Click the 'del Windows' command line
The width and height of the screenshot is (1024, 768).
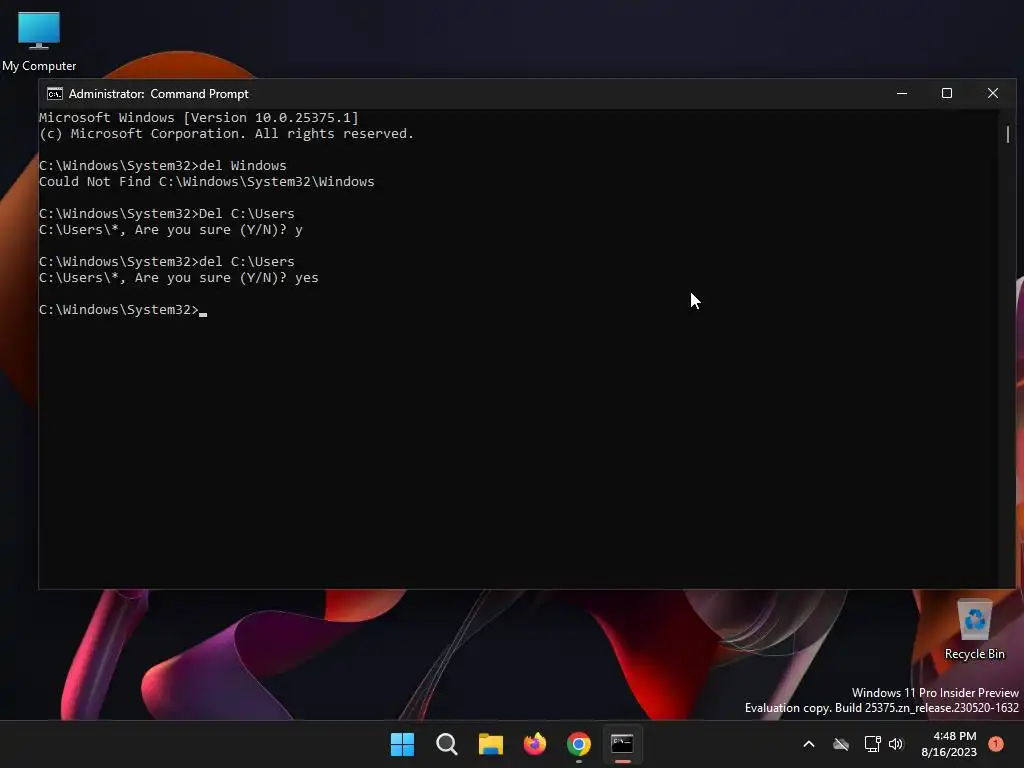[163, 165]
